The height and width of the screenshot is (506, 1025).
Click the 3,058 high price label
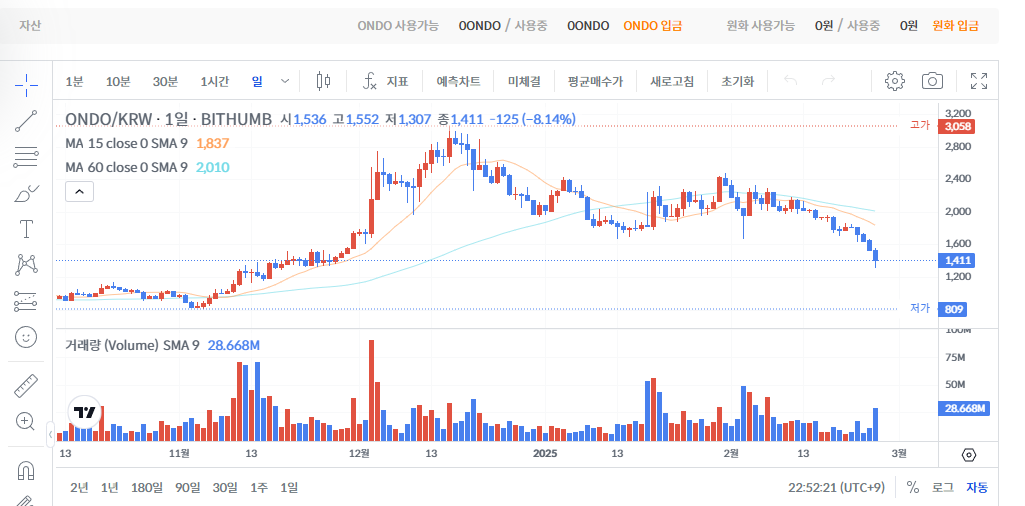tap(956, 126)
